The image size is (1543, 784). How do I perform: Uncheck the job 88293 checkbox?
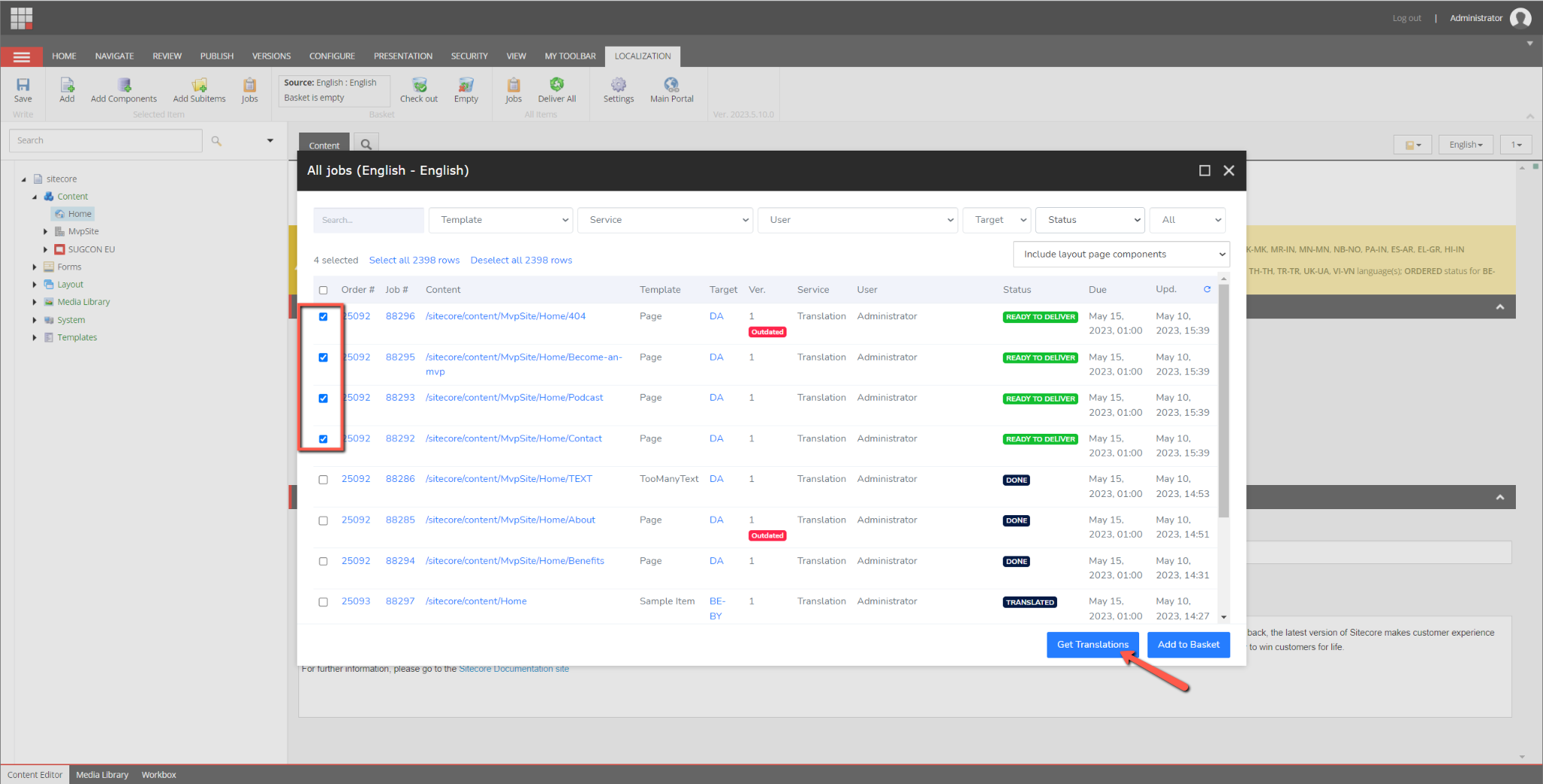click(323, 398)
